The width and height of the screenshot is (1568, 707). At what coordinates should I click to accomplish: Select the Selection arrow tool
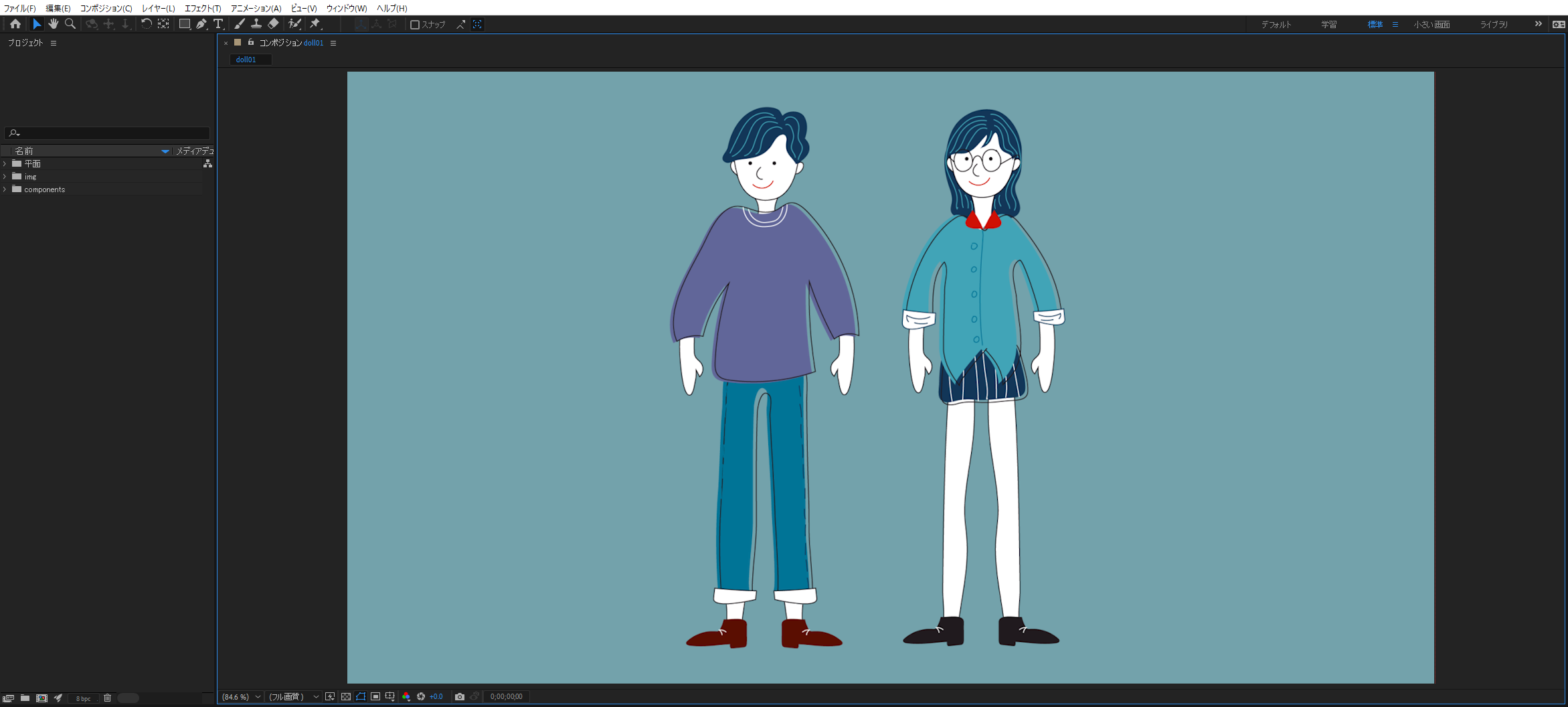pyautogui.click(x=37, y=24)
